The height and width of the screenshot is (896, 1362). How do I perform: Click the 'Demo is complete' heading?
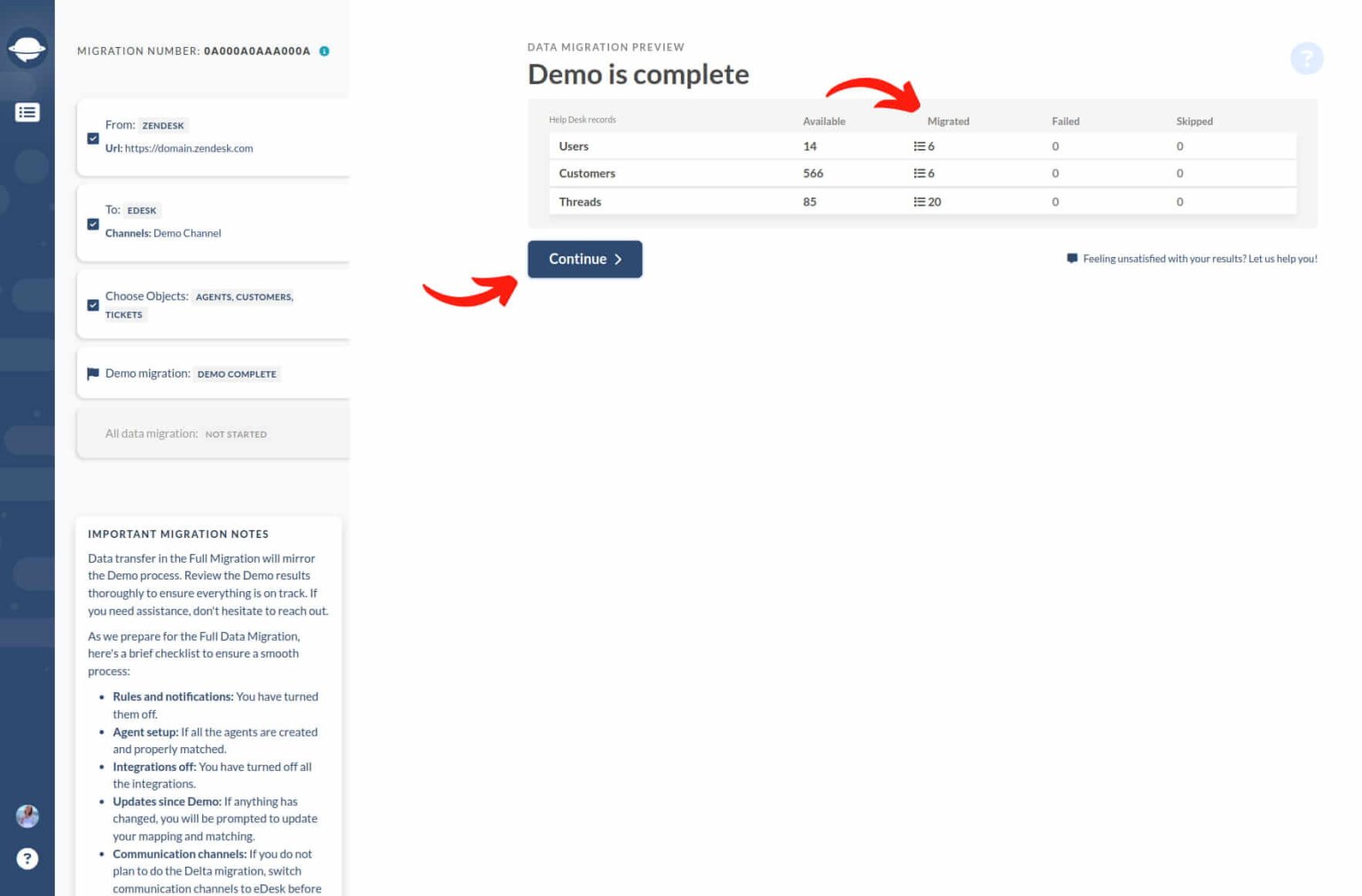pyautogui.click(x=638, y=74)
